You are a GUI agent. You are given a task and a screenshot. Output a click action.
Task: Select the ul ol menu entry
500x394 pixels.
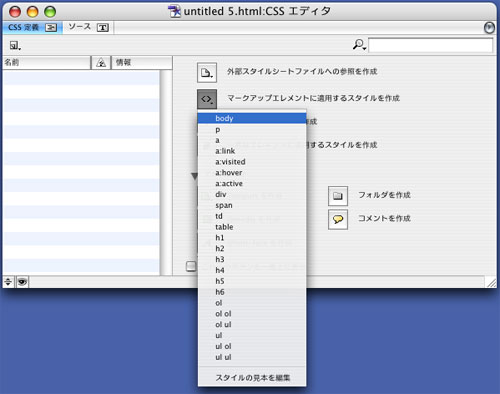point(252,346)
